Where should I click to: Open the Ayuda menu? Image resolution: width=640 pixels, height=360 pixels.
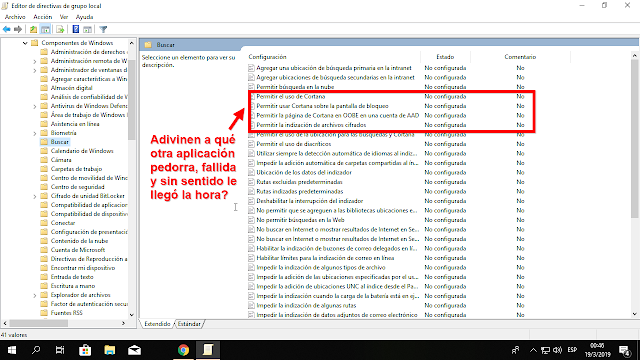(84, 17)
